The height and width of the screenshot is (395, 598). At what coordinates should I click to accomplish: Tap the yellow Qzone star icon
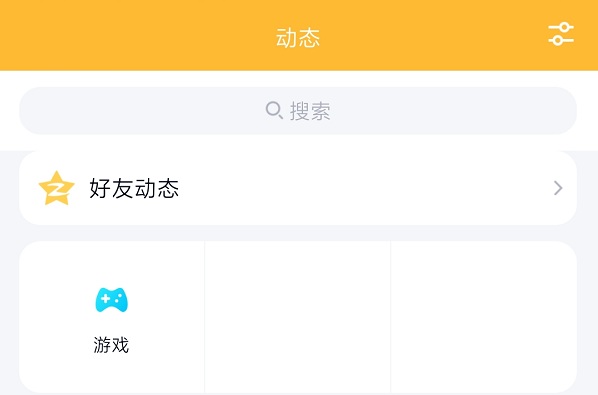56,188
